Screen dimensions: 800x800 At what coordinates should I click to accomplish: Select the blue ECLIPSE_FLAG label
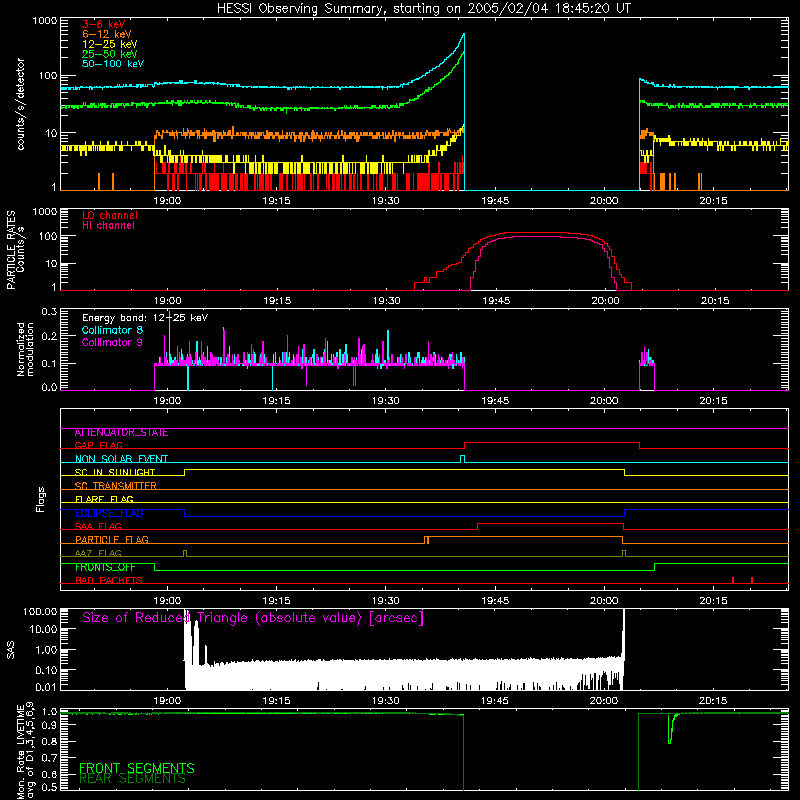pos(109,513)
